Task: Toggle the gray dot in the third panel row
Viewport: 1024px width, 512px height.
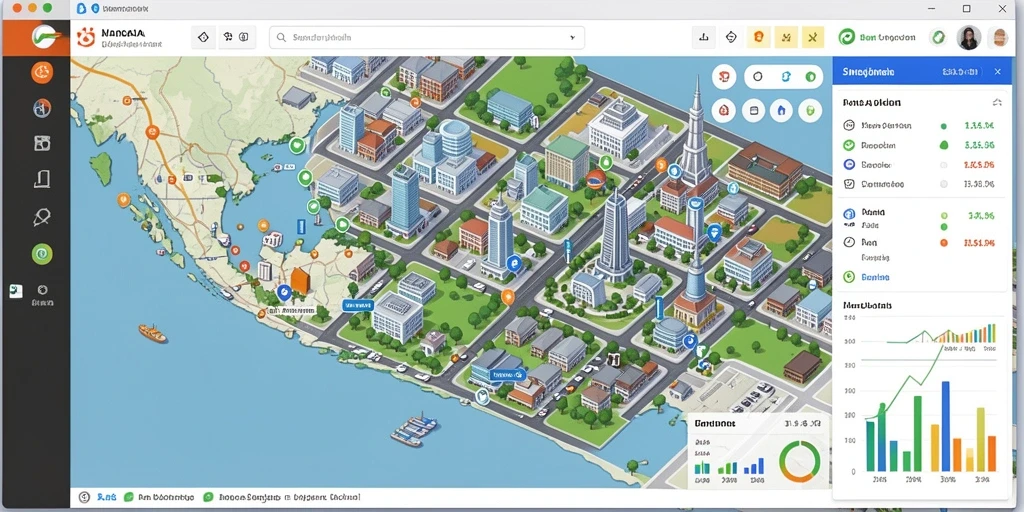Action: (943, 165)
